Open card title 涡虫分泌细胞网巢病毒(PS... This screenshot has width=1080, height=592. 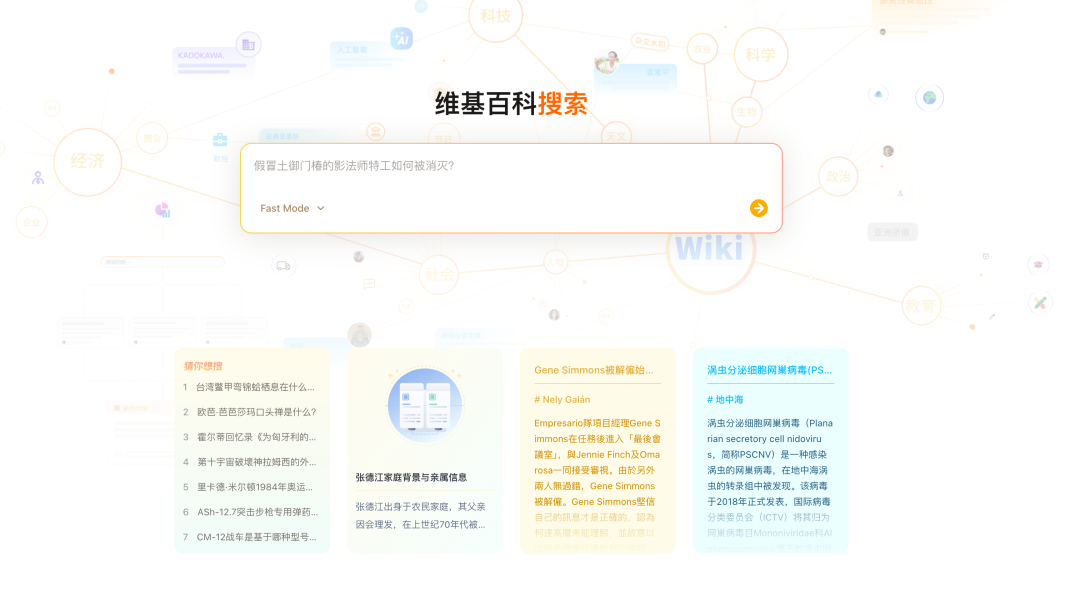pyautogui.click(x=769, y=370)
